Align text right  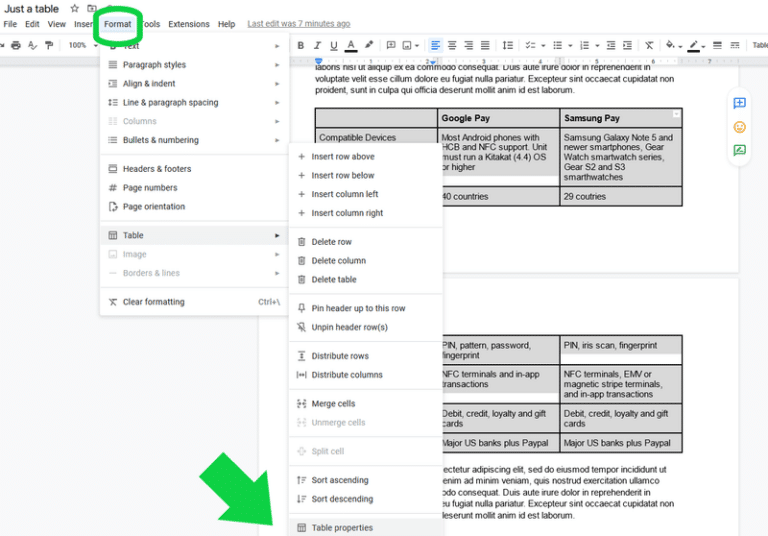click(x=469, y=46)
